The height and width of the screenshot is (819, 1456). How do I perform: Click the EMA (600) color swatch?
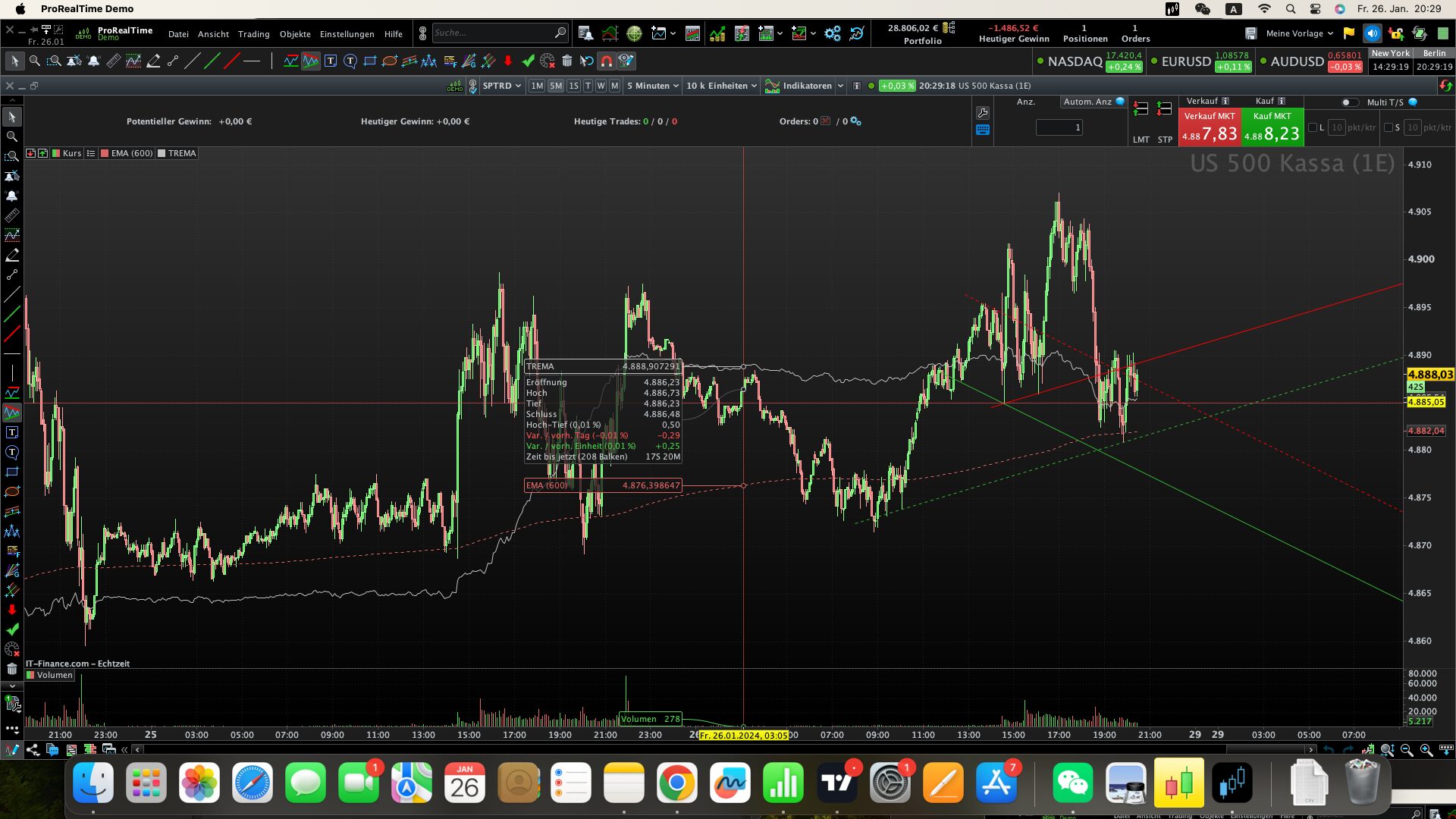(x=105, y=153)
